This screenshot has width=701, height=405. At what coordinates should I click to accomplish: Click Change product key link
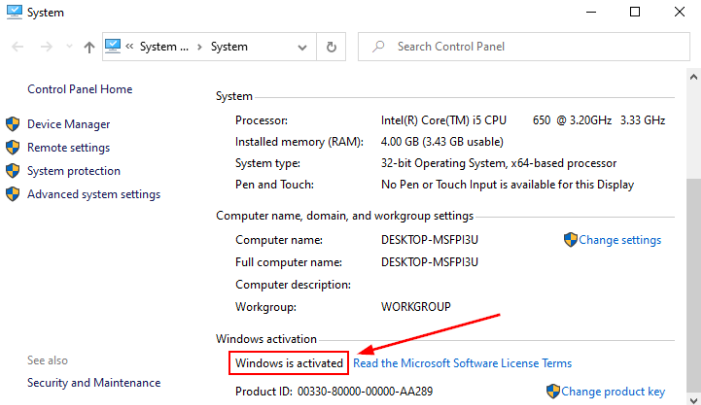(613, 392)
